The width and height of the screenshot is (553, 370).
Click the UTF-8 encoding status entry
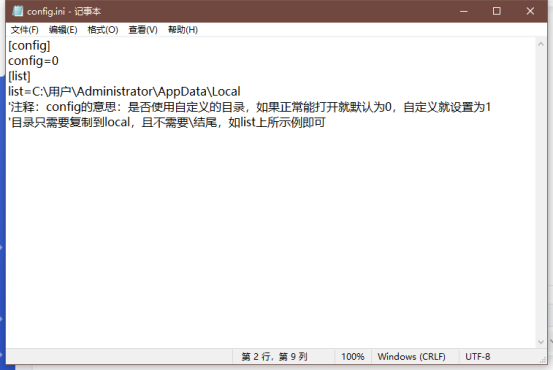(478, 357)
